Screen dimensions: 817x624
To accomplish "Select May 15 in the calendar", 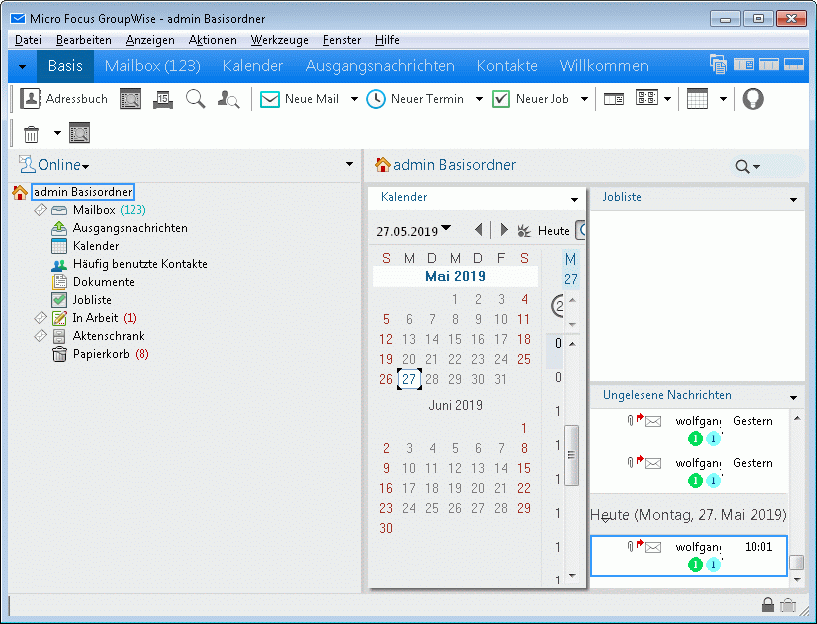I will 455,339.
